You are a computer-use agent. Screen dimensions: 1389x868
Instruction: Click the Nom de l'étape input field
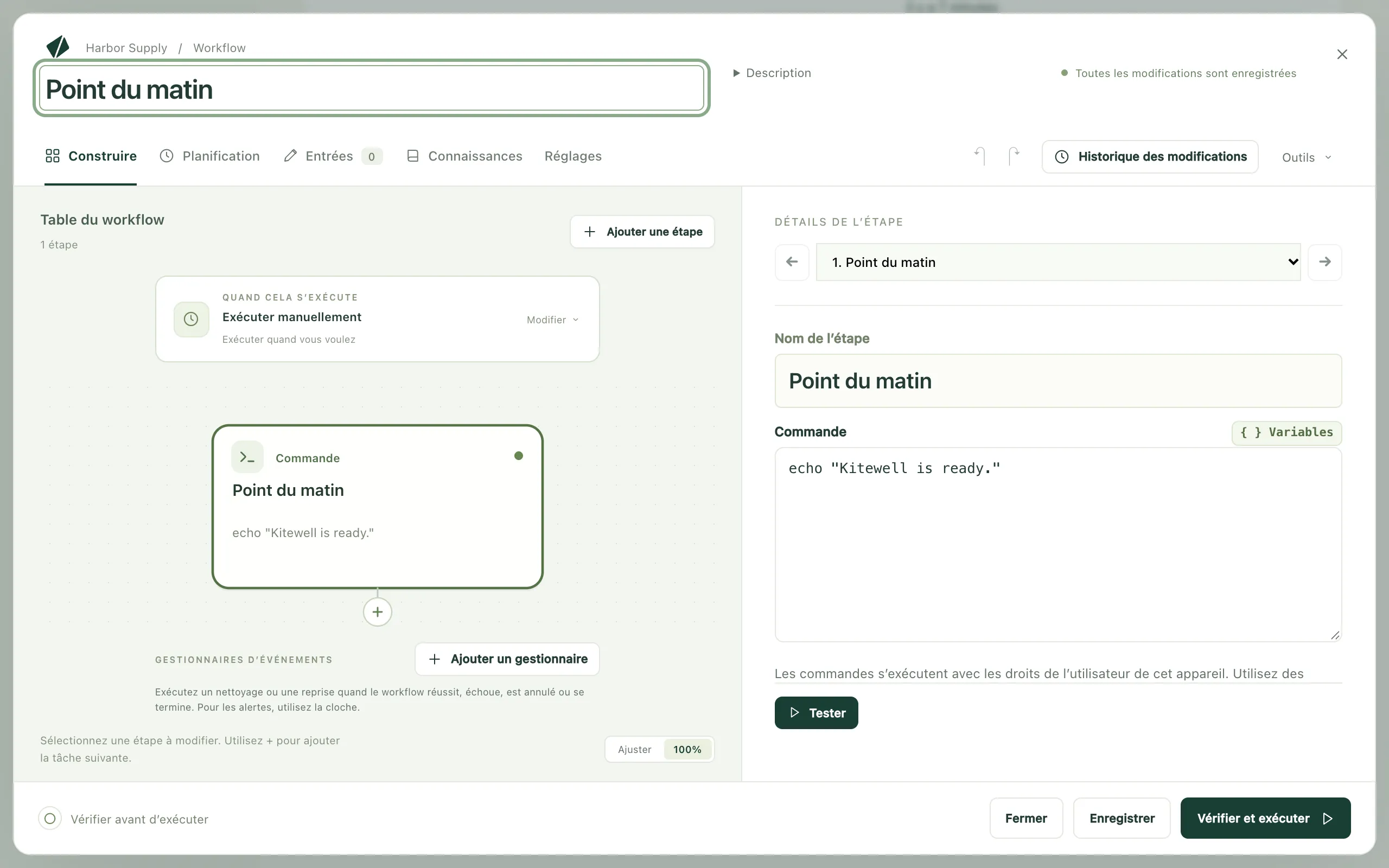[1059, 381]
